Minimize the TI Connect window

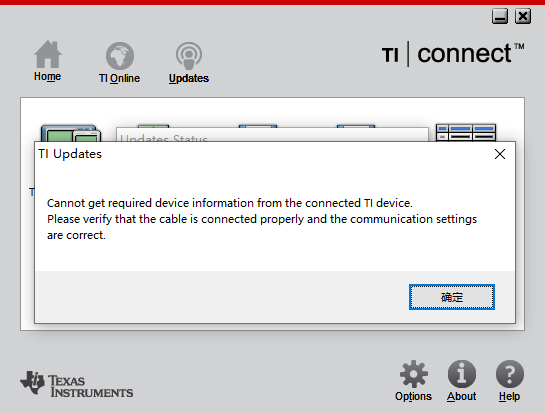click(x=500, y=16)
